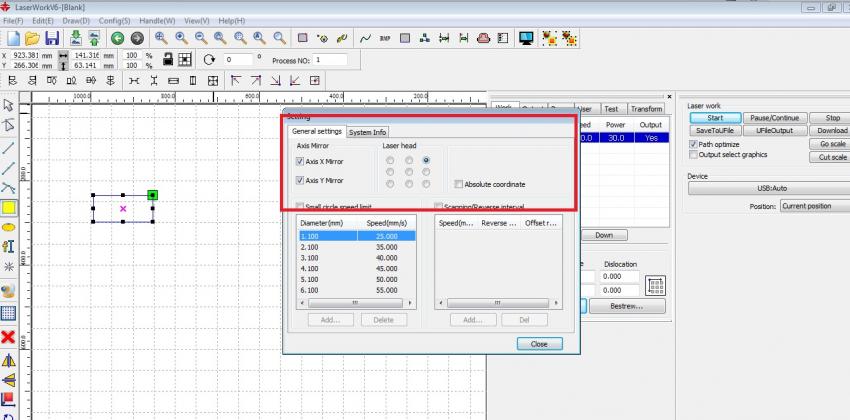Pick the arrow selection tool
This screenshot has height=420, width=850.
coord(9,105)
